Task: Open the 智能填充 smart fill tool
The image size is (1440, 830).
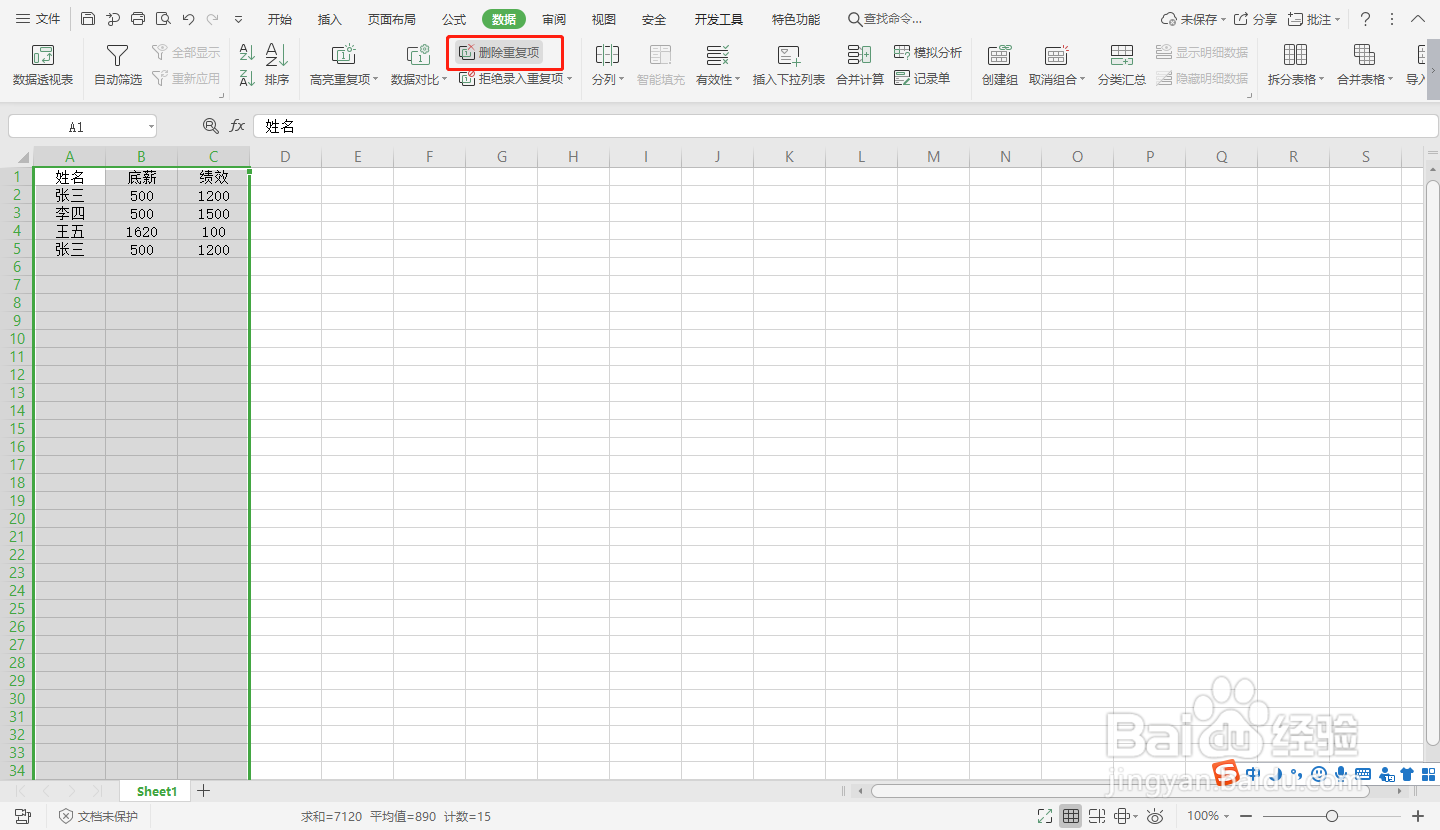Action: click(660, 65)
